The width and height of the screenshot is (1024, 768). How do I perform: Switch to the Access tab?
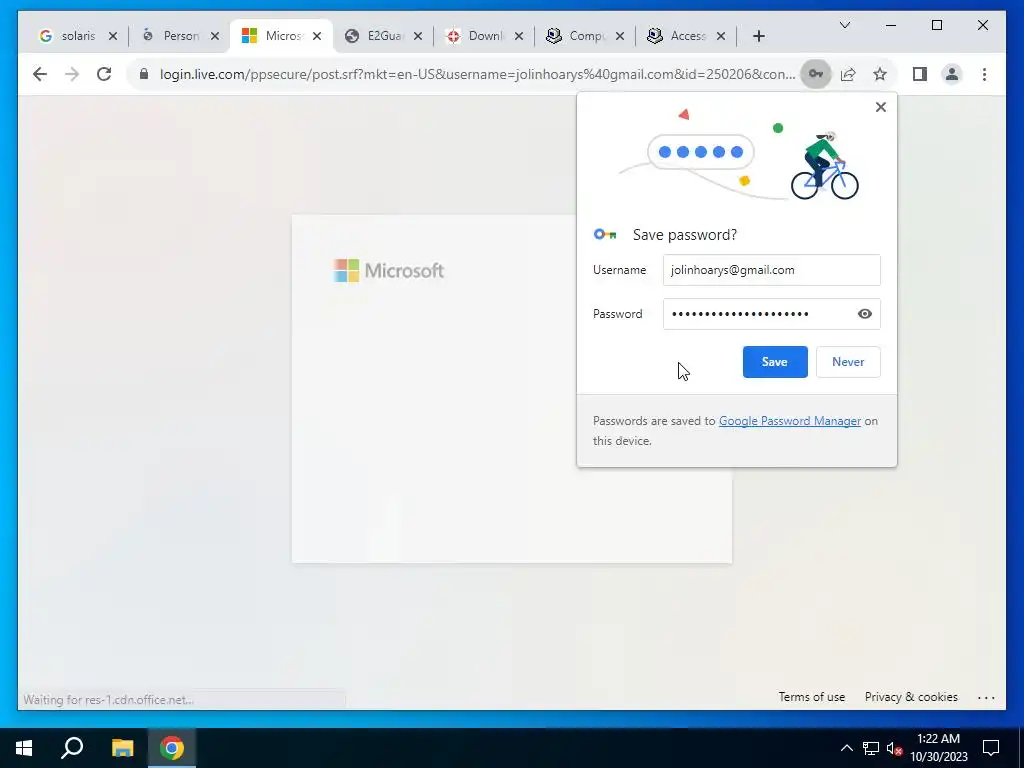(687, 36)
